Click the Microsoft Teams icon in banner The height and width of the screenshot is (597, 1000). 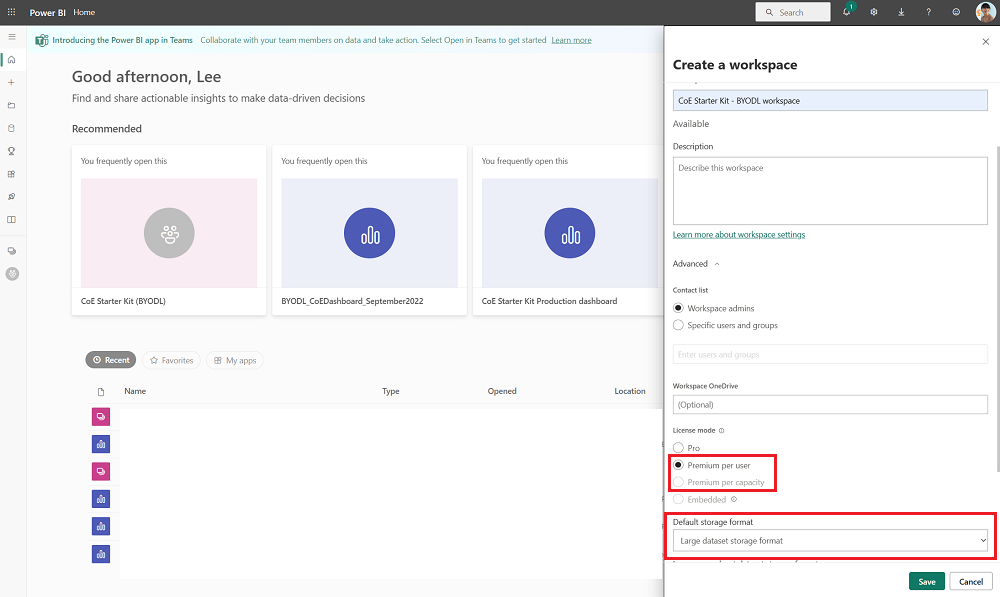(x=41, y=40)
